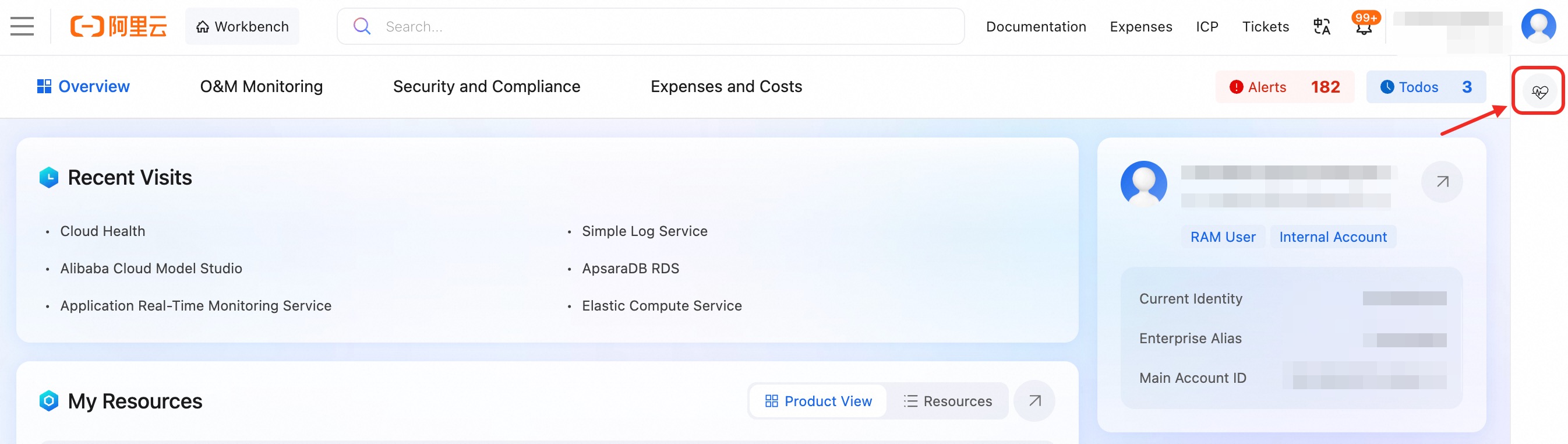Open notifications bell with 99+ badge
The width and height of the screenshot is (1568, 444).
1364,25
